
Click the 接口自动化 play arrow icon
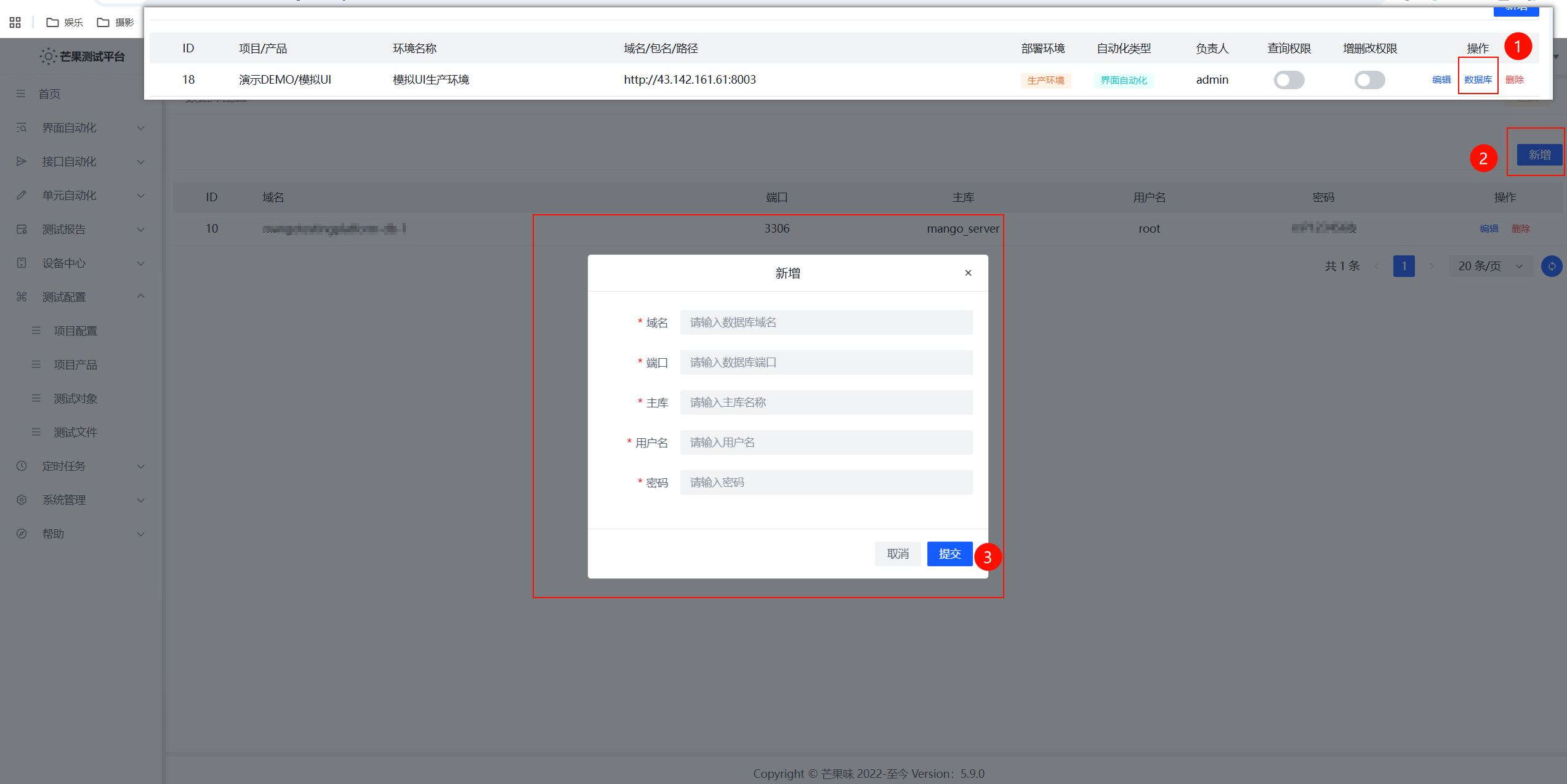pos(22,161)
